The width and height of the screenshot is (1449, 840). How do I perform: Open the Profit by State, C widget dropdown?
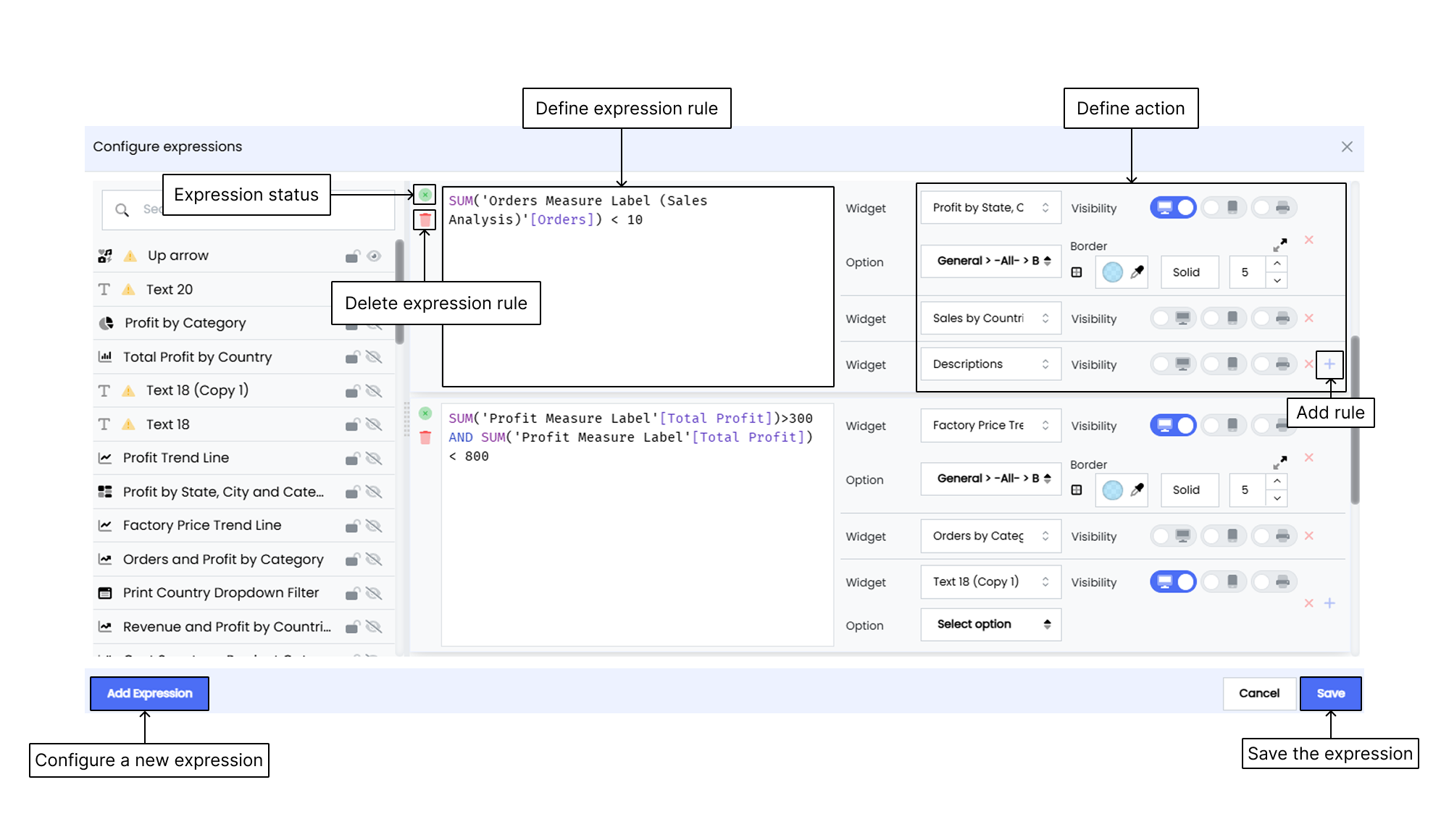[x=990, y=208]
